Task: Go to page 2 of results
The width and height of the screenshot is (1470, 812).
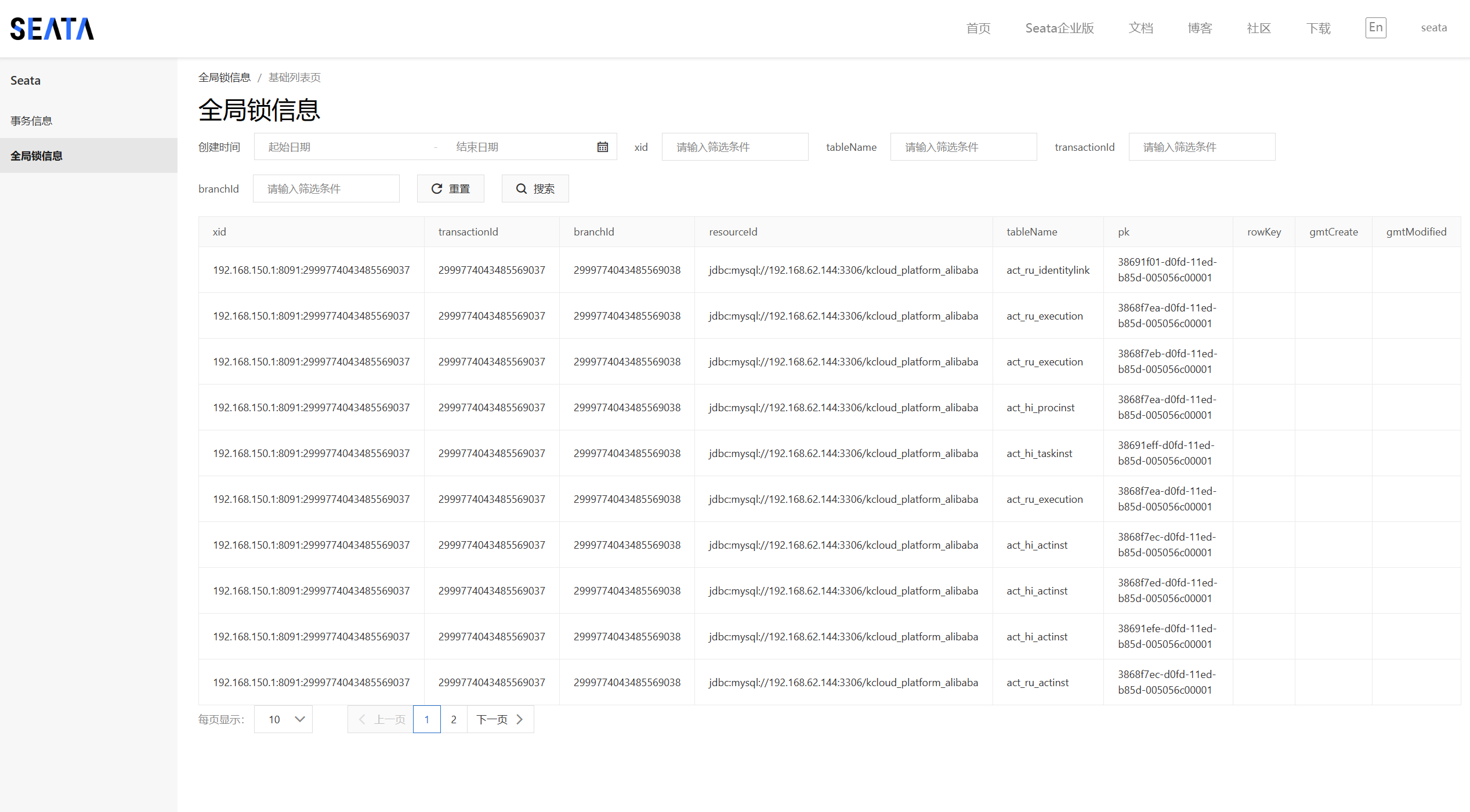Action: tap(454, 719)
